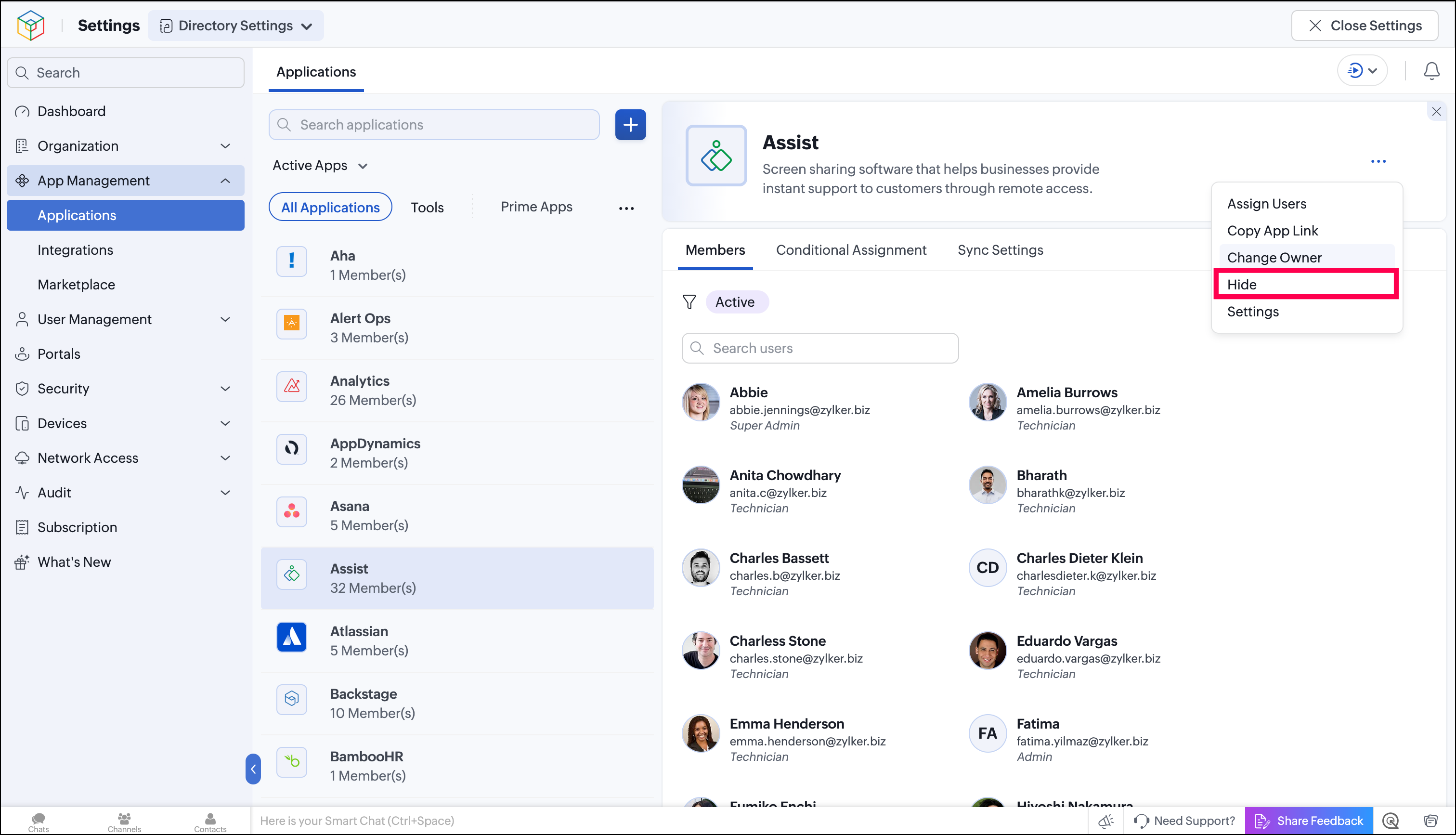Click the blue add application plus button
This screenshot has height=835, width=1456.
click(630, 124)
